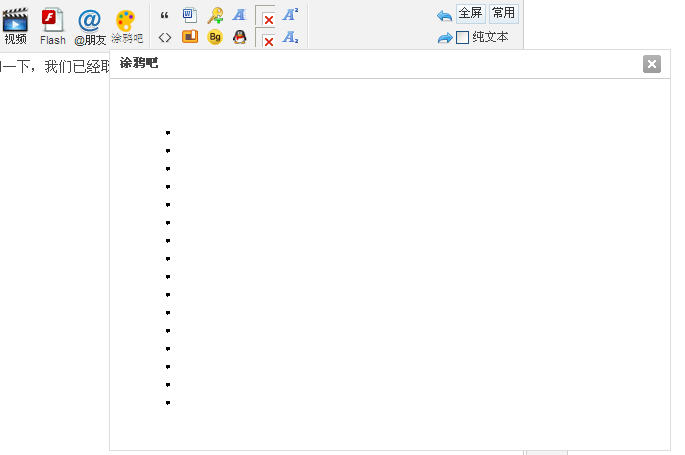Click the @朋友 mention icon

[90, 25]
